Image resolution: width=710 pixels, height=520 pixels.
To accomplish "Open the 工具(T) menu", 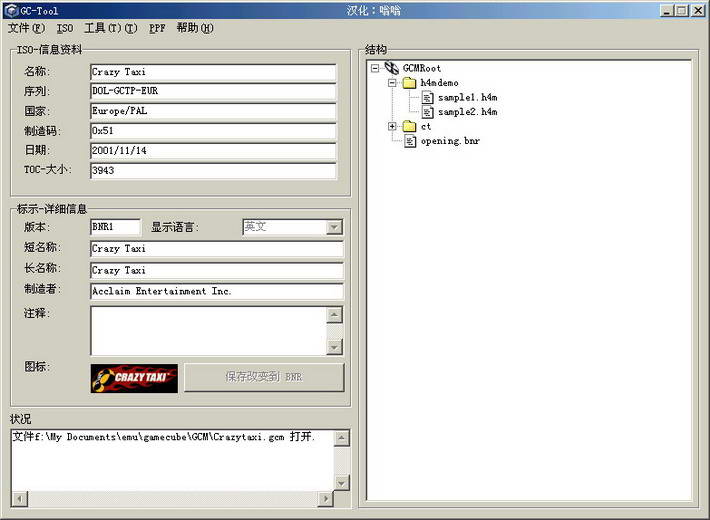I will (x=103, y=28).
